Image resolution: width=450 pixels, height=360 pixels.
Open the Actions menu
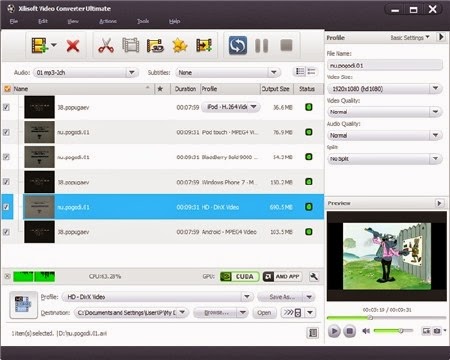tap(108, 21)
